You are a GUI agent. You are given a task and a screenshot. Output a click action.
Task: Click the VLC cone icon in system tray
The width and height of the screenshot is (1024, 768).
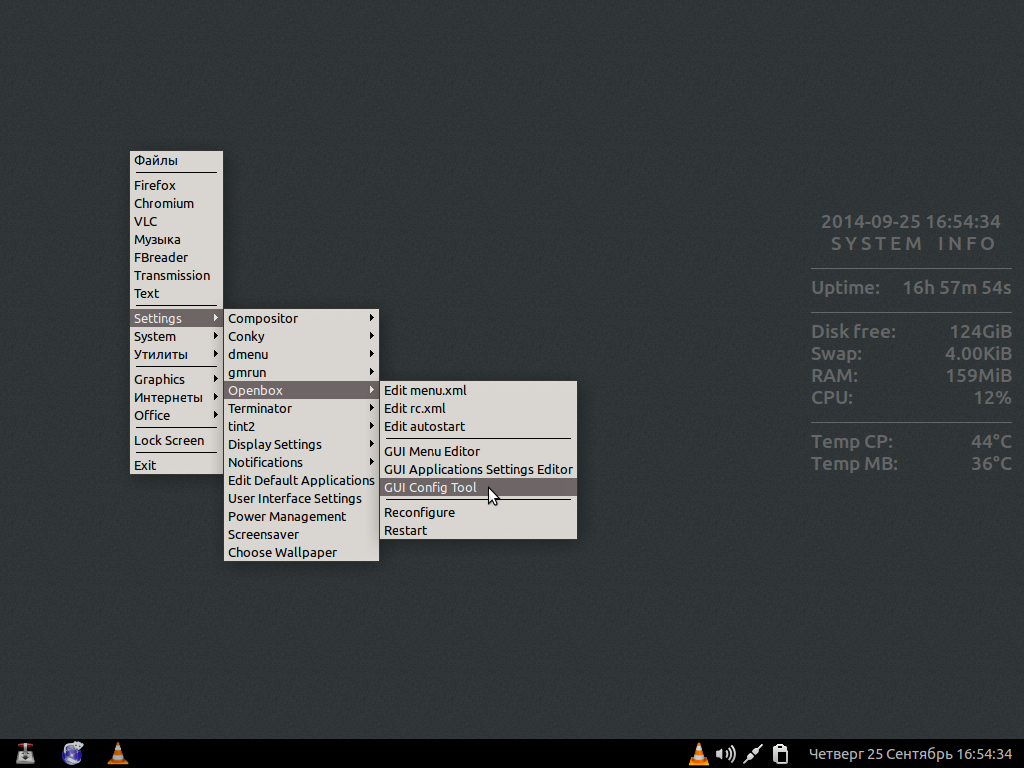tap(700, 753)
